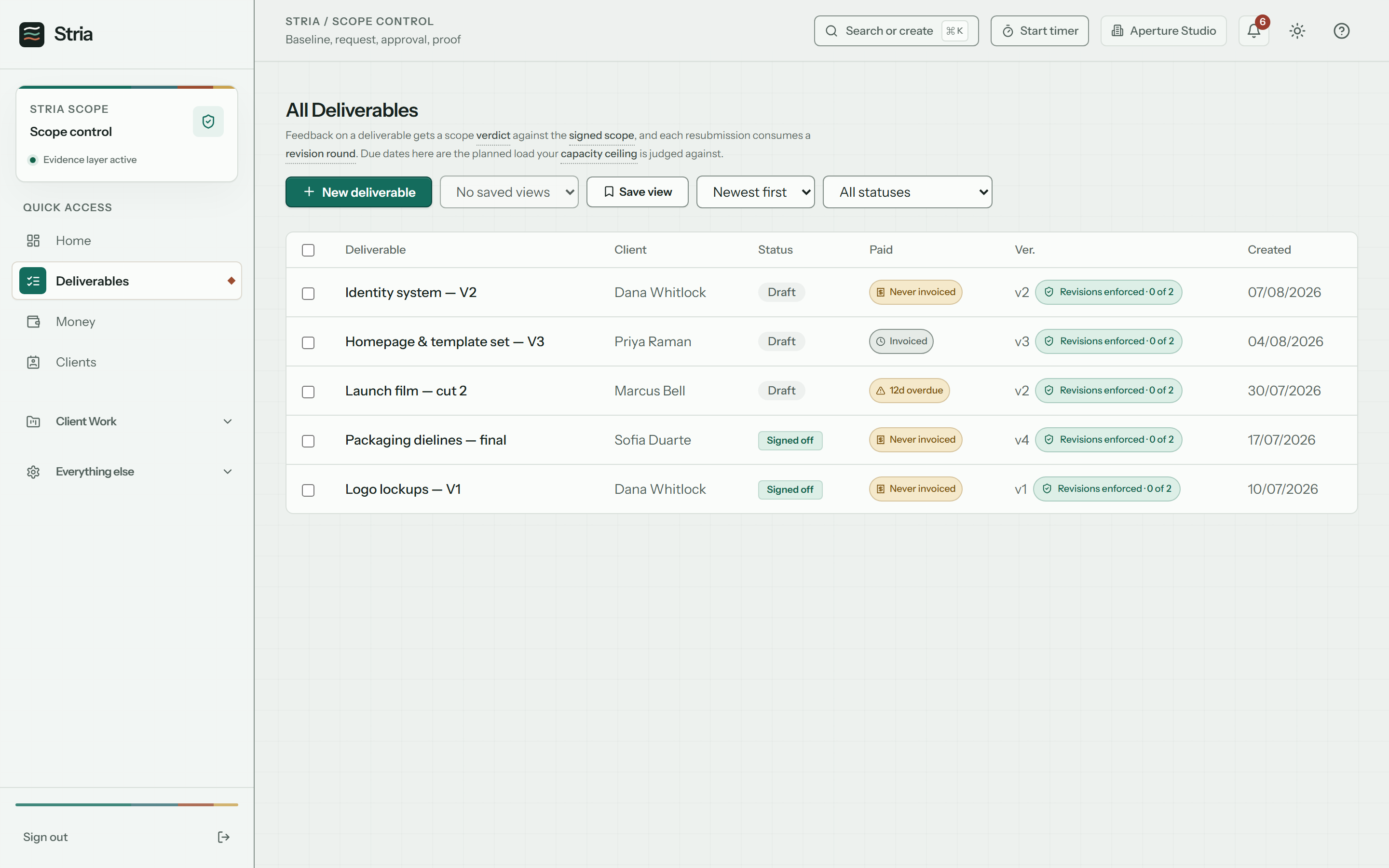This screenshot has height=868, width=1389.
Task: Click Revisions enforced badge for Logo lockups
Action: [1106, 489]
